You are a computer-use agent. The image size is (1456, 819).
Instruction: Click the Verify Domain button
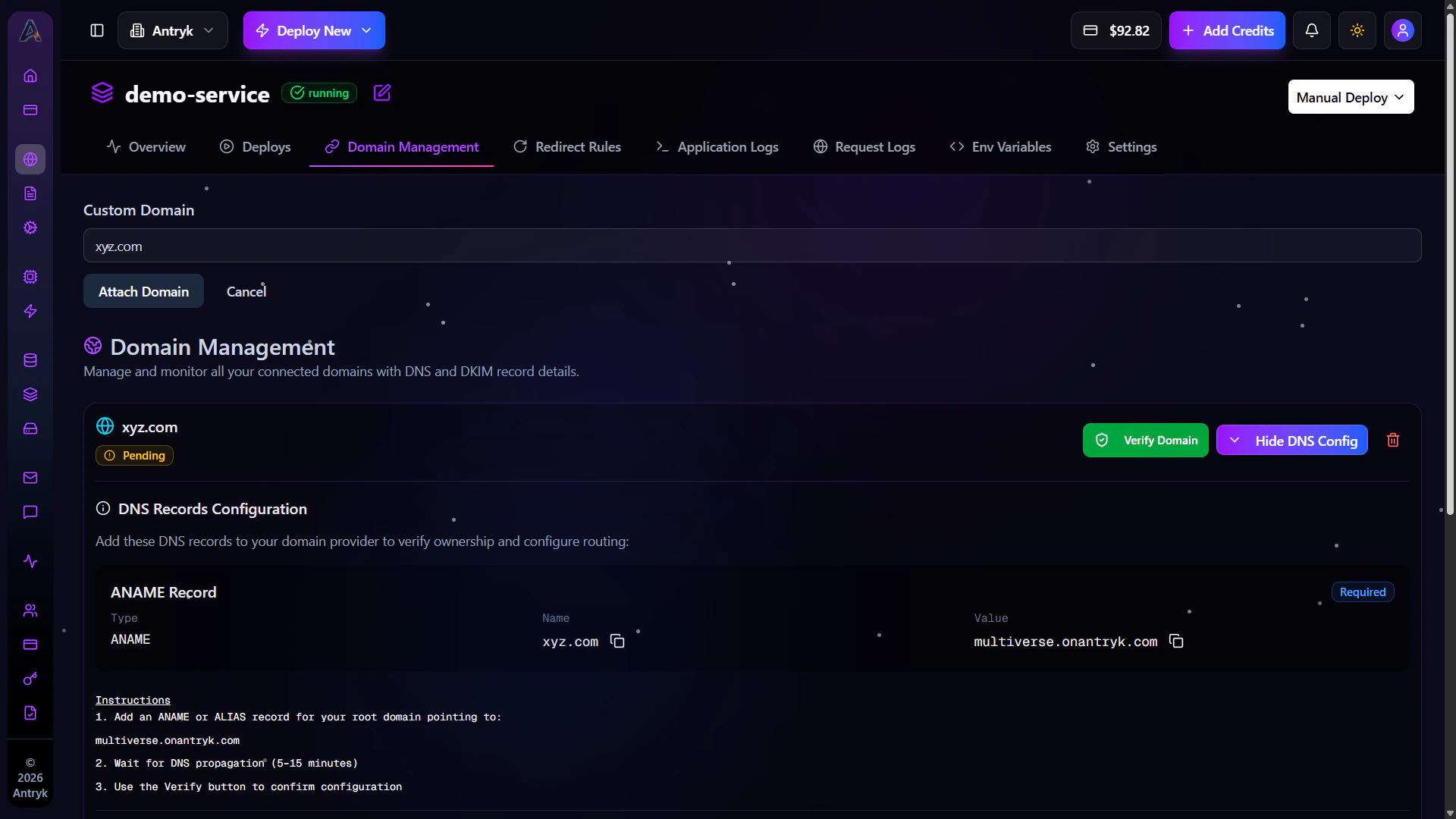tap(1145, 441)
